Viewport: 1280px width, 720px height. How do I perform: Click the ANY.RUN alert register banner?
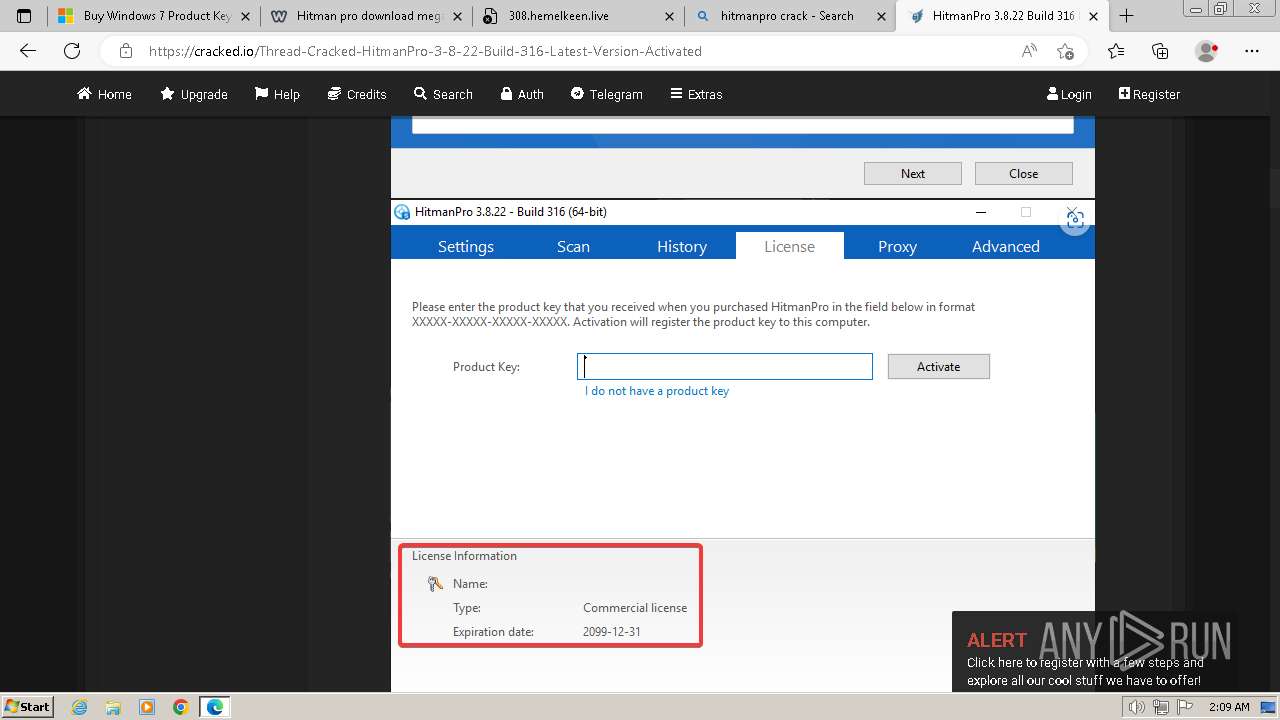click(1095, 652)
